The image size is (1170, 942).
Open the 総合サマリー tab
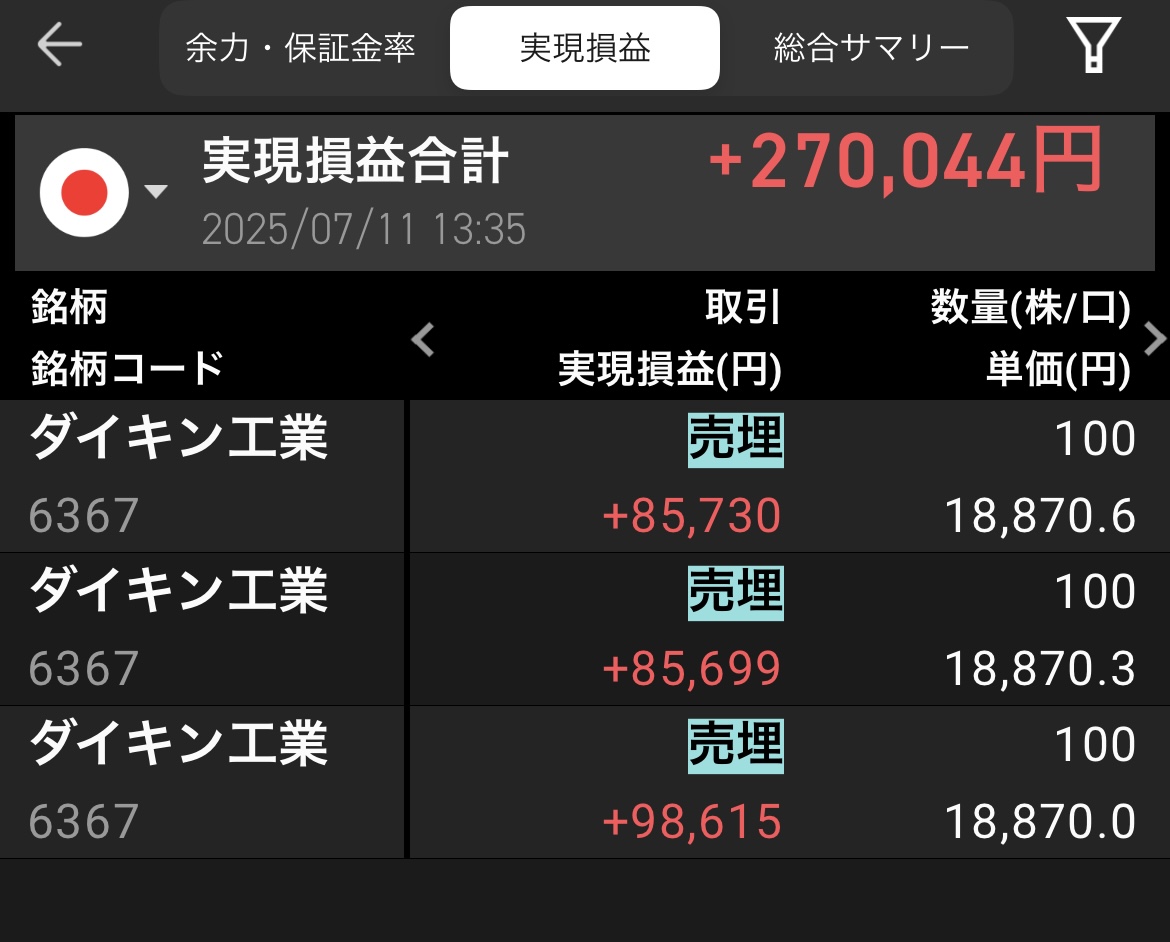pos(871,48)
